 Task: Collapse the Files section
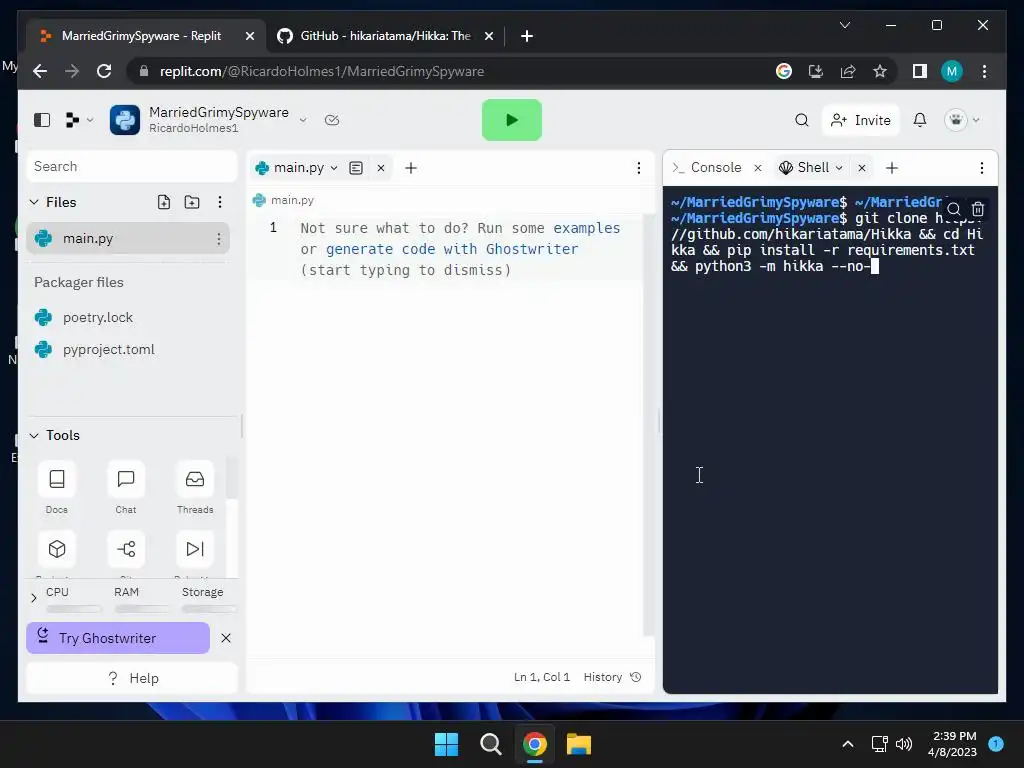34,202
